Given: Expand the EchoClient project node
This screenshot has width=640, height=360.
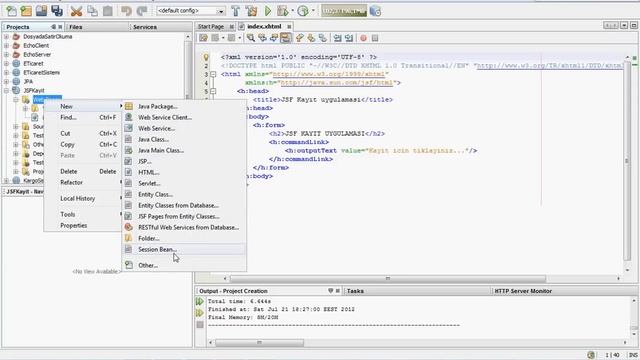Looking at the screenshot, I should [x=6, y=46].
